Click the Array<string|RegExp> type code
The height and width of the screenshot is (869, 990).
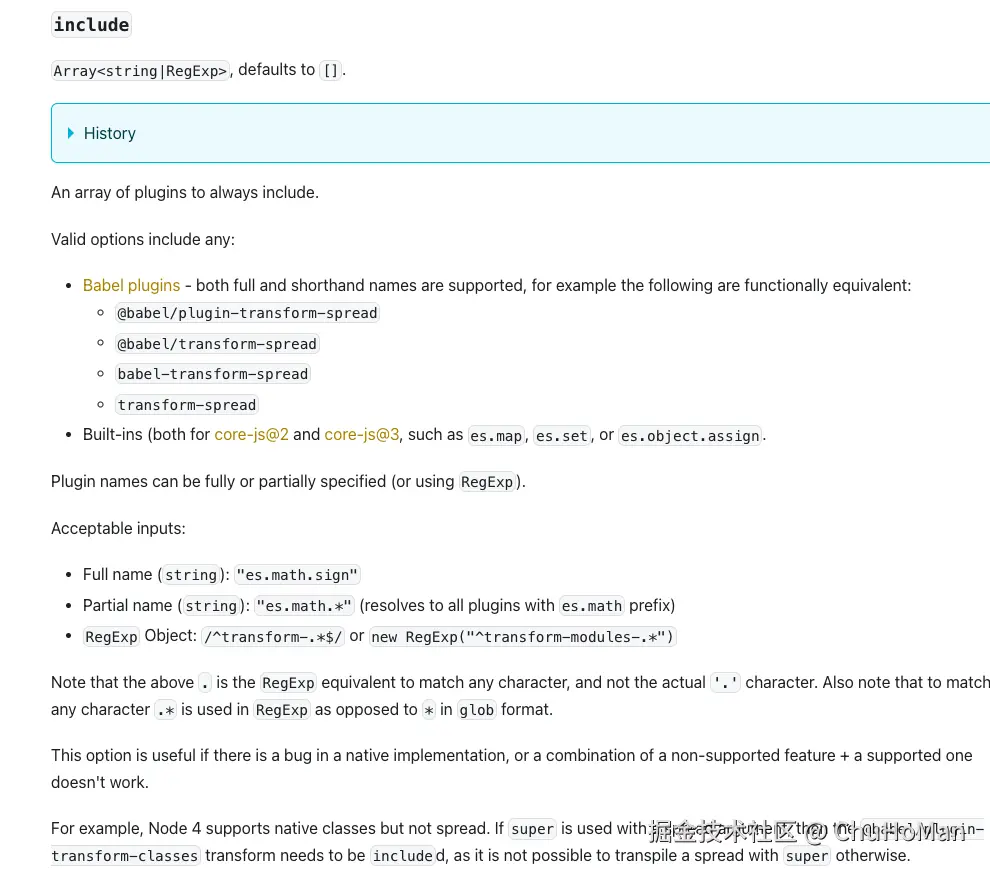coord(140,70)
